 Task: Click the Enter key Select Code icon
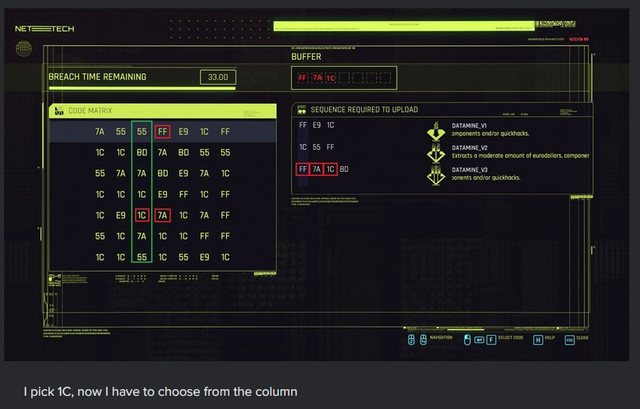tap(479, 340)
